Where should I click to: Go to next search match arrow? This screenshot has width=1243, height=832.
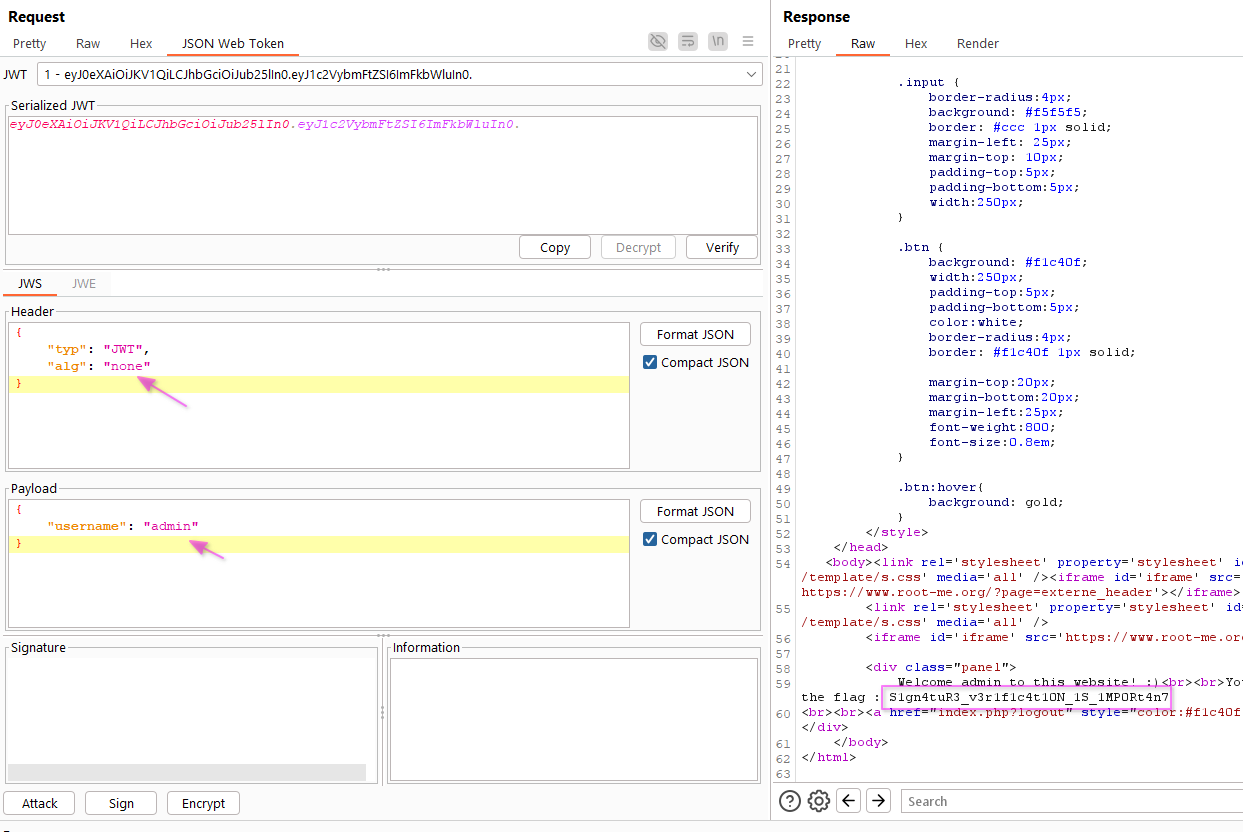click(878, 800)
